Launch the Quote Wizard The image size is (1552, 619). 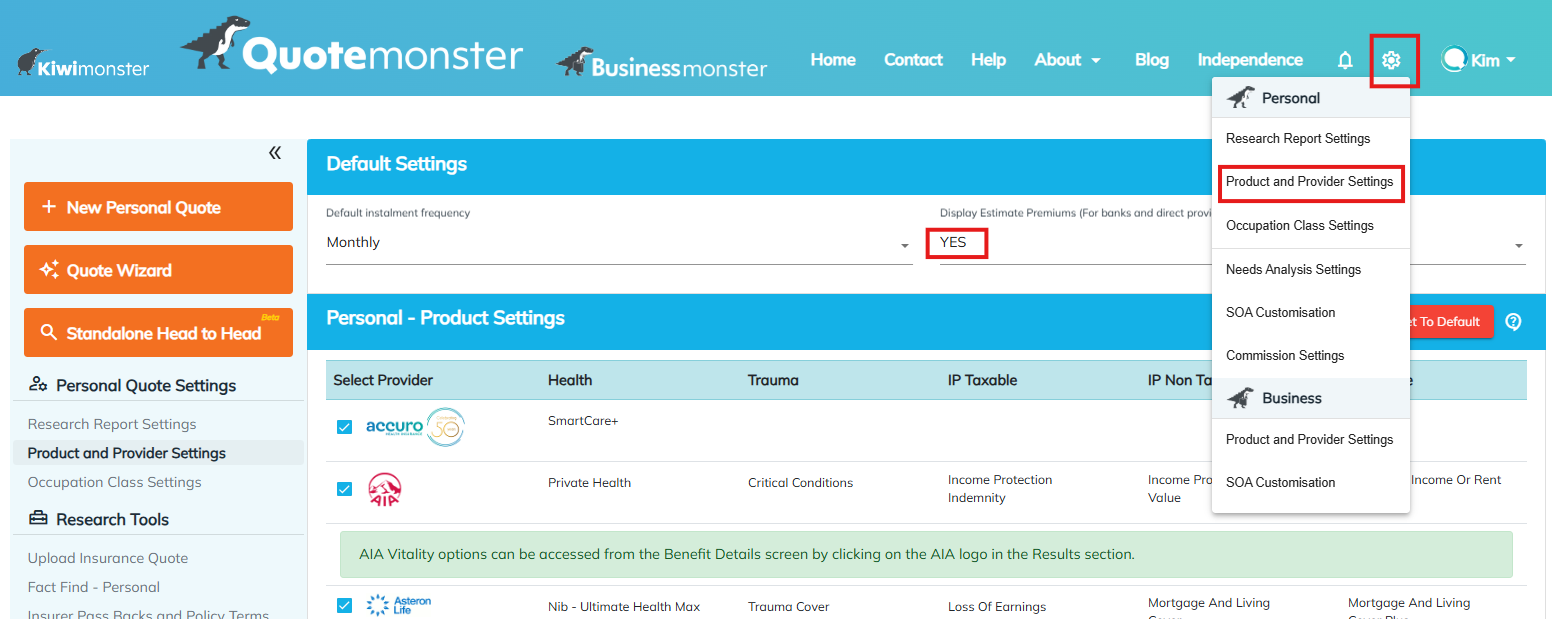[158, 270]
